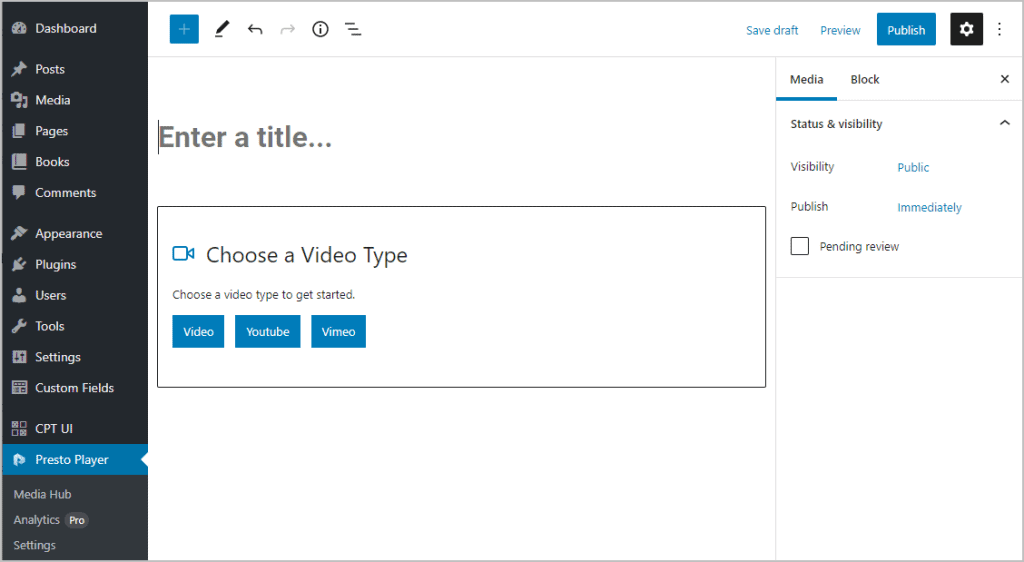Click the Appearance brush icon

(20, 233)
